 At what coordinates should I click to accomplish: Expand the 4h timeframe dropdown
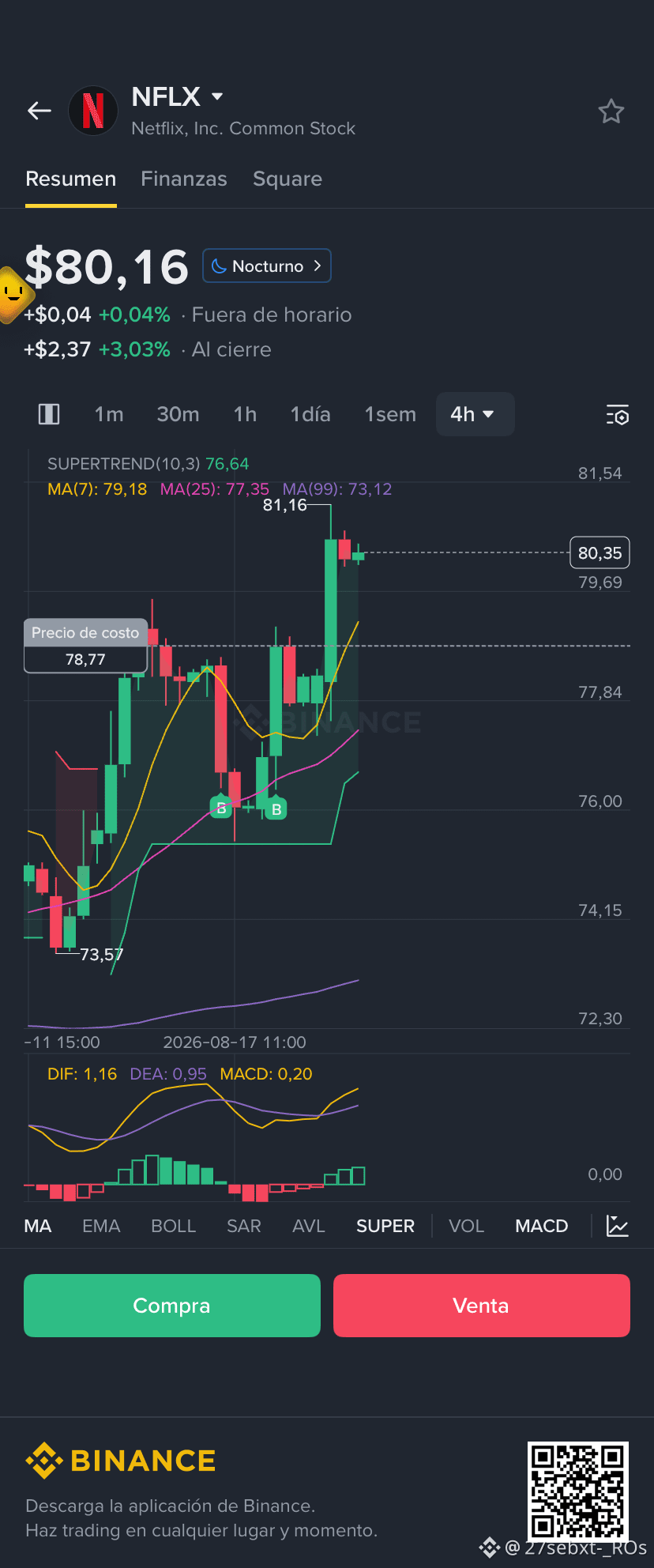[x=475, y=414]
